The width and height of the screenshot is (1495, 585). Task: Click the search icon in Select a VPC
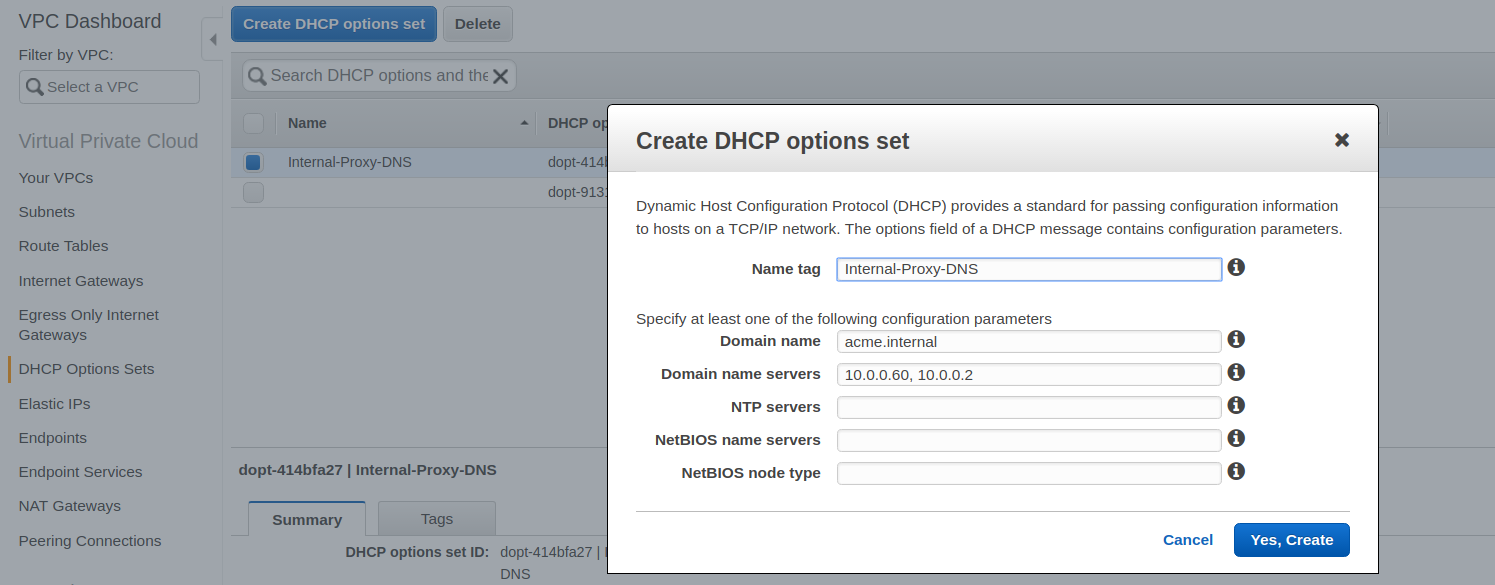coord(32,87)
